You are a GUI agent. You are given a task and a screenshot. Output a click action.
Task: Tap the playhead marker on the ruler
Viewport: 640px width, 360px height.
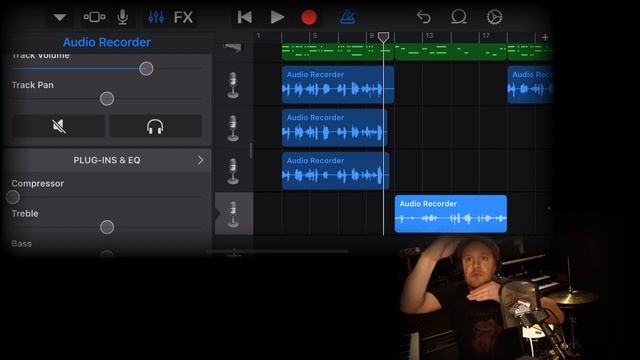coord(383,37)
